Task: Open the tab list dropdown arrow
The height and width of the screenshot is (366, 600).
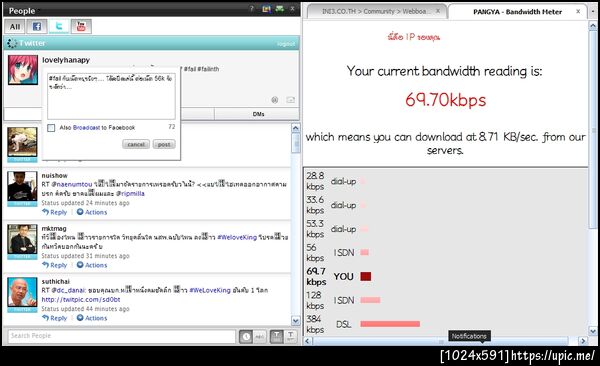Action: tap(593, 11)
